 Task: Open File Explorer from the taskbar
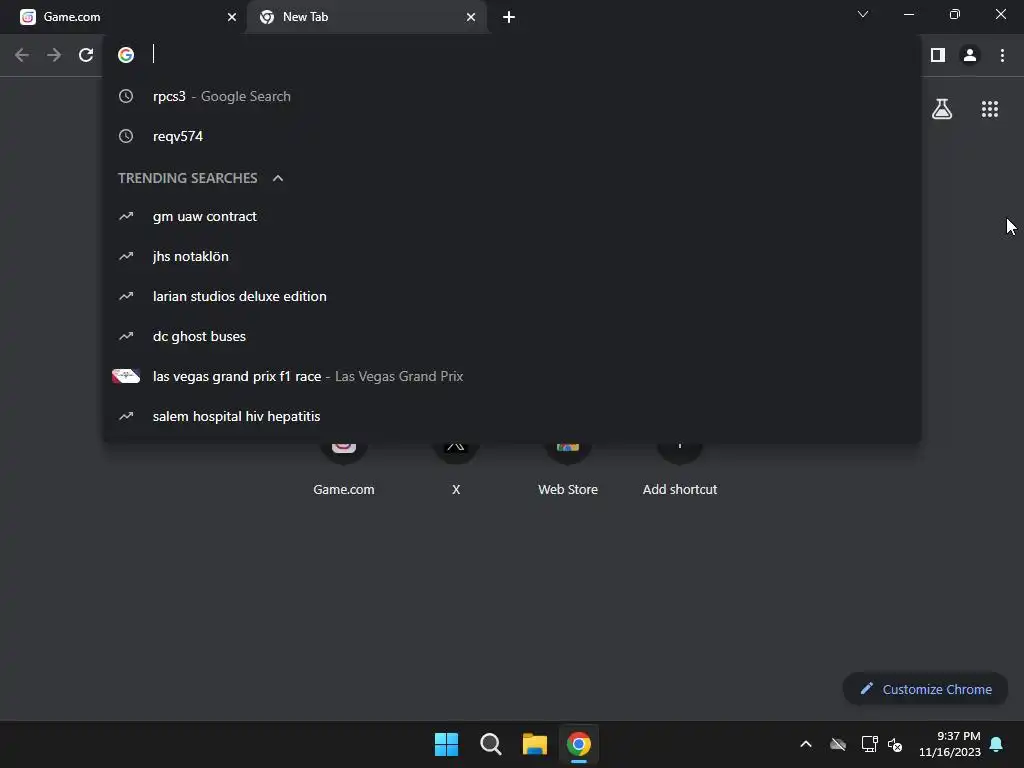pyautogui.click(x=535, y=744)
